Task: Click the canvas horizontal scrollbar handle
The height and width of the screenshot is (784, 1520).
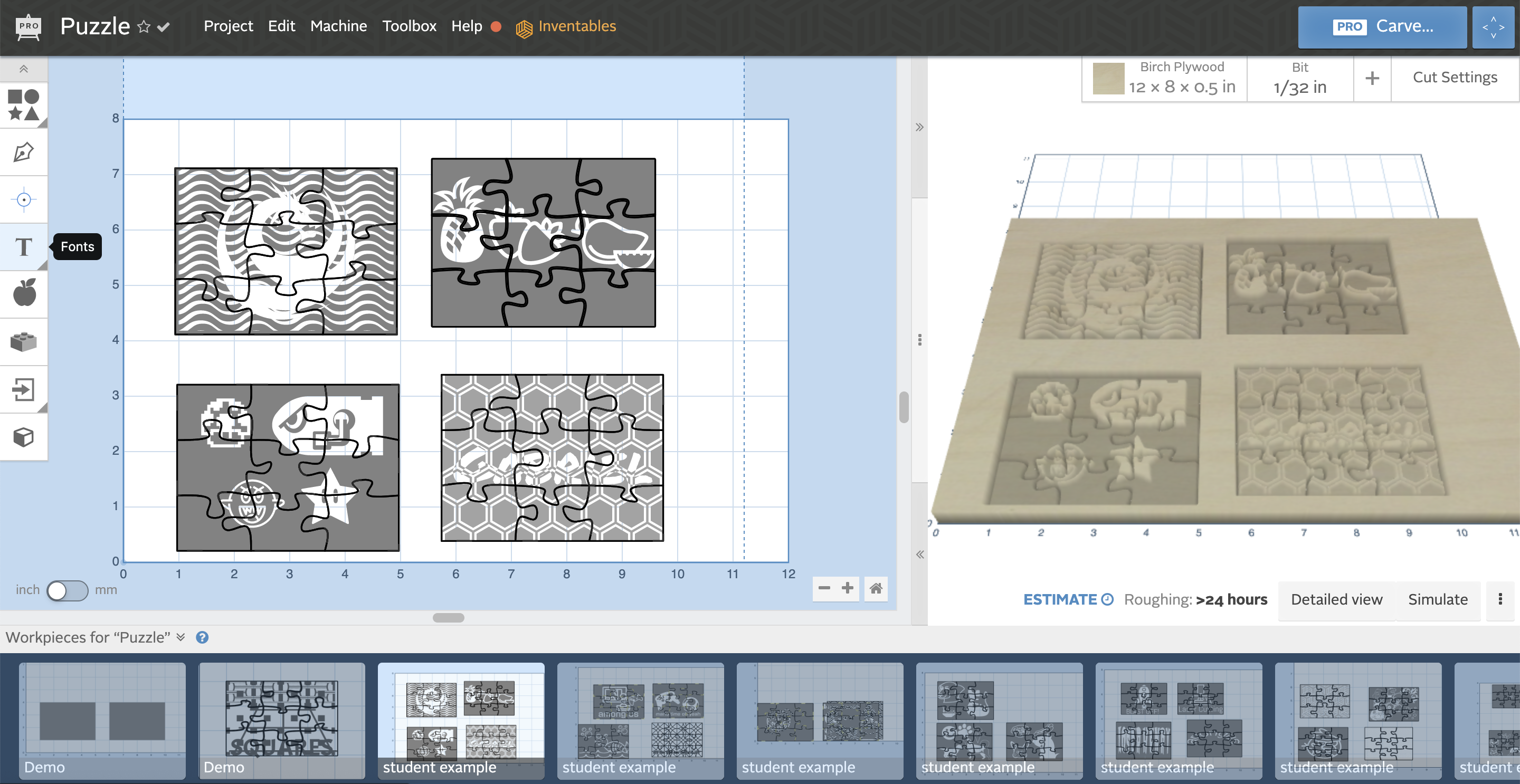Action: (x=448, y=618)
